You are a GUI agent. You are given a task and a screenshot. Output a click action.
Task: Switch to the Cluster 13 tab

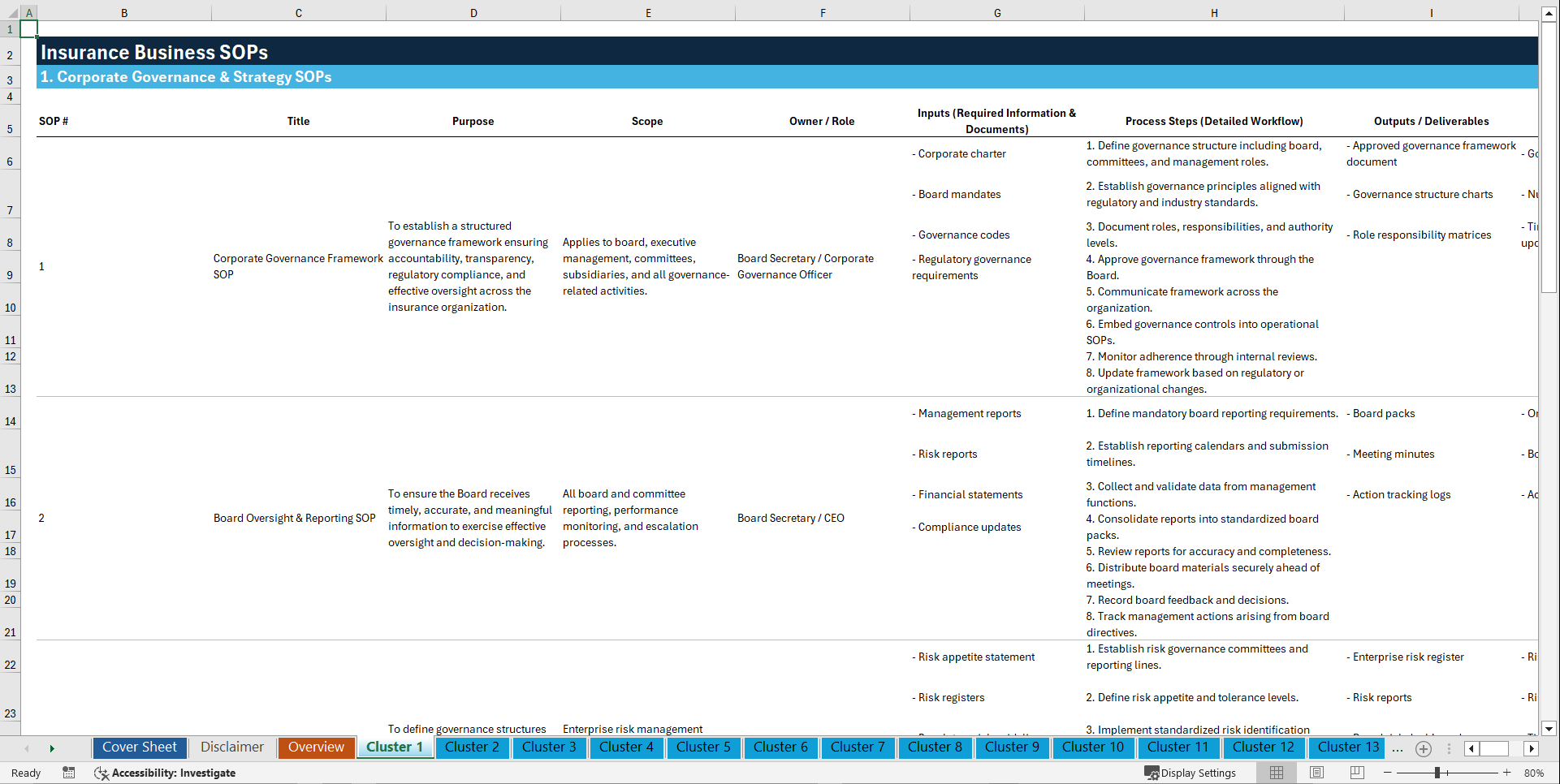tap(1346, 747)
